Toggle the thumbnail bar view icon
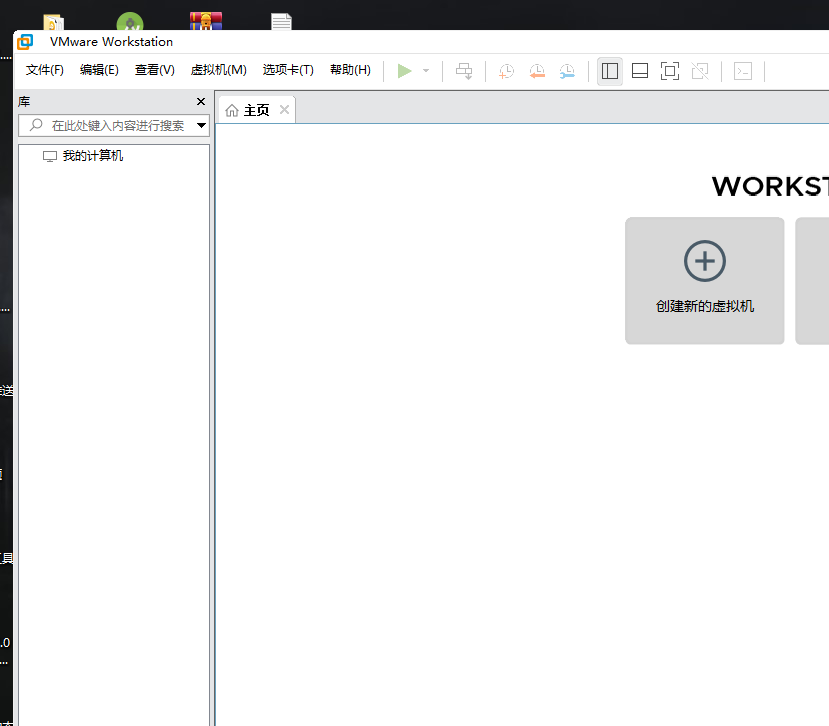Viewport: 829px width, 726px height. coord(640,71)
